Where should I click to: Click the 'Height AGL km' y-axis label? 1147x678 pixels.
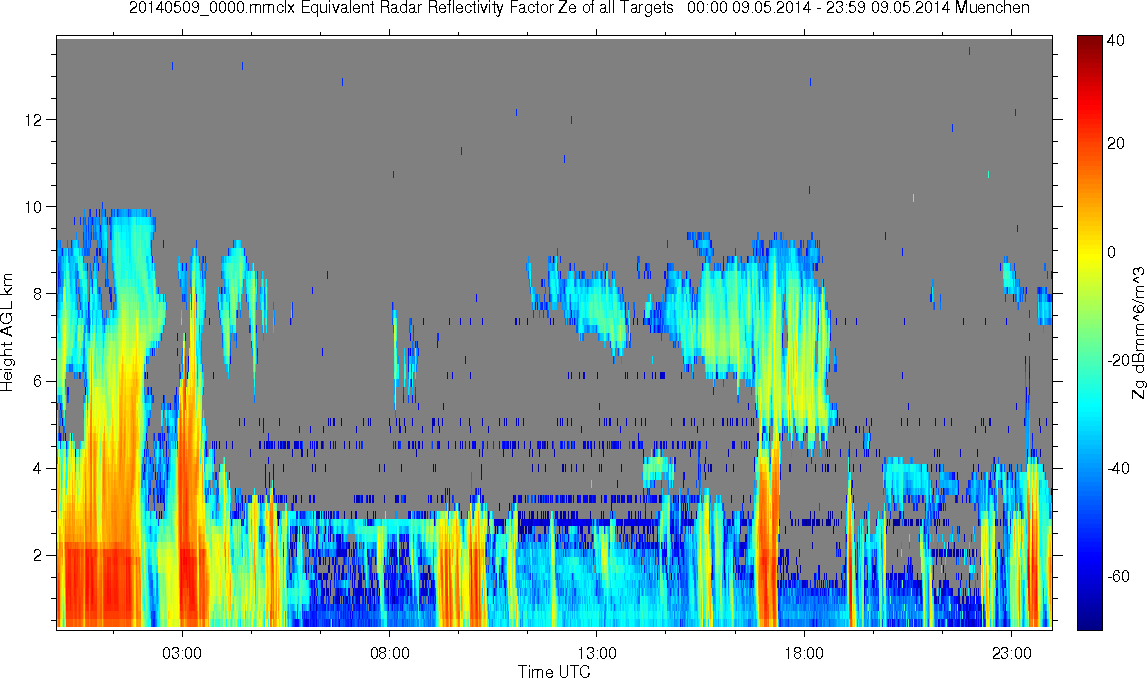click(x=7, y=332)
